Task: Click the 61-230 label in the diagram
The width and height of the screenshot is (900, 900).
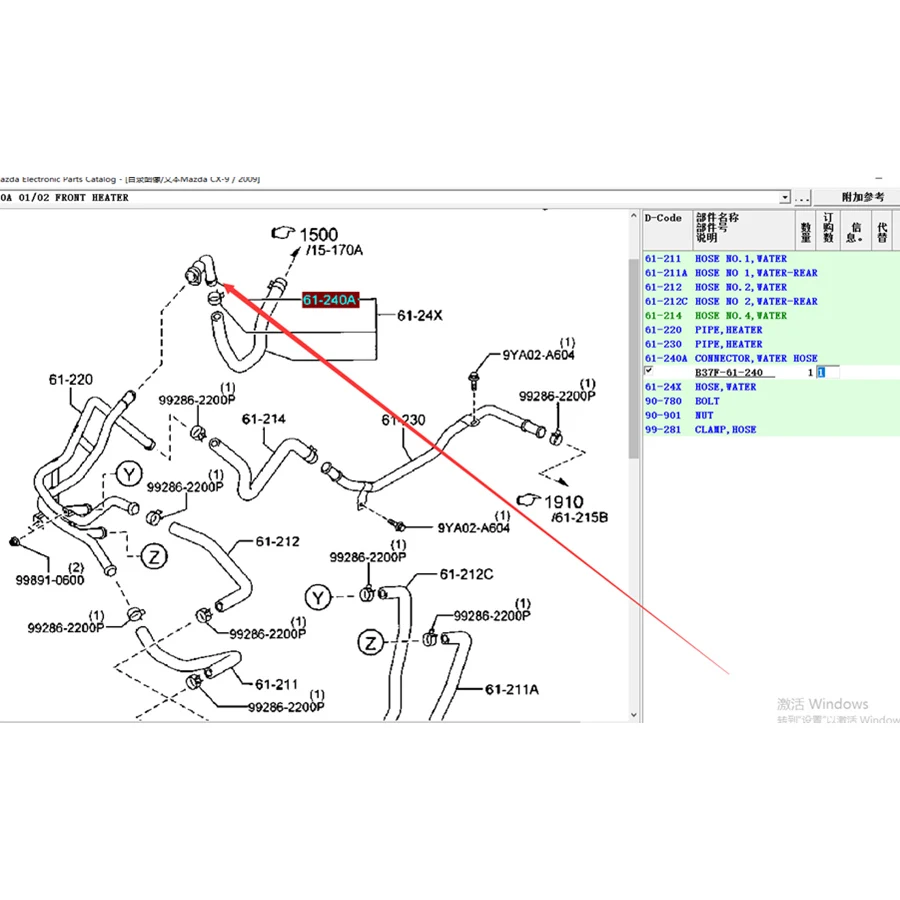Action: pos(404,420)
